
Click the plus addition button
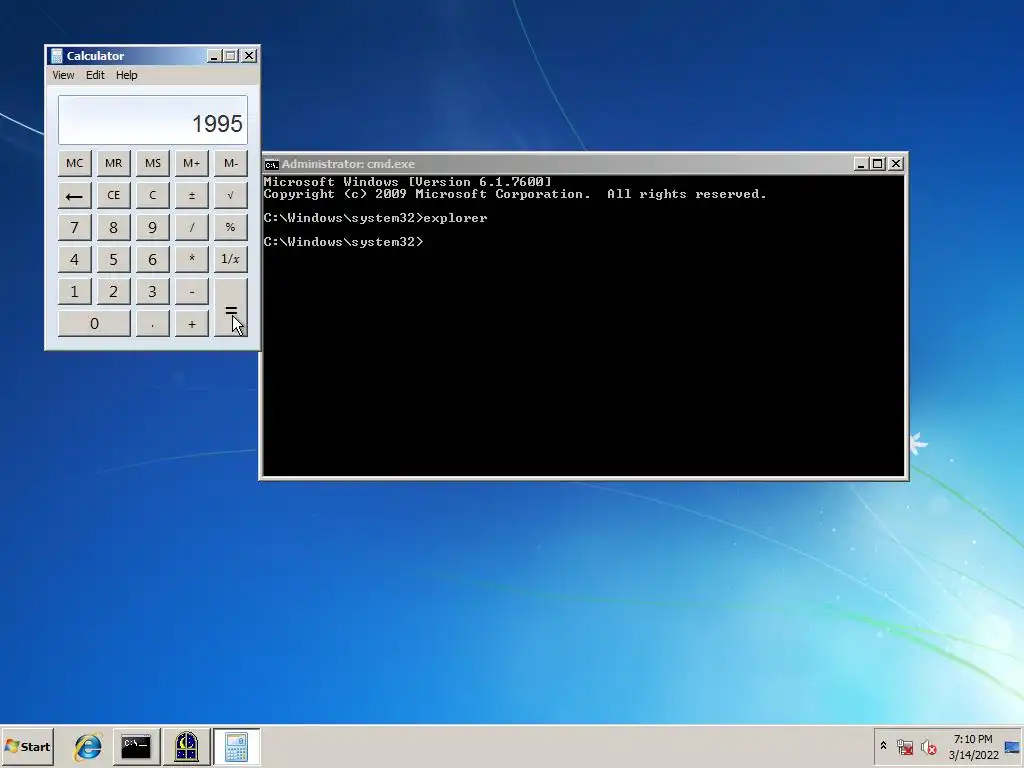coord(191,324)
